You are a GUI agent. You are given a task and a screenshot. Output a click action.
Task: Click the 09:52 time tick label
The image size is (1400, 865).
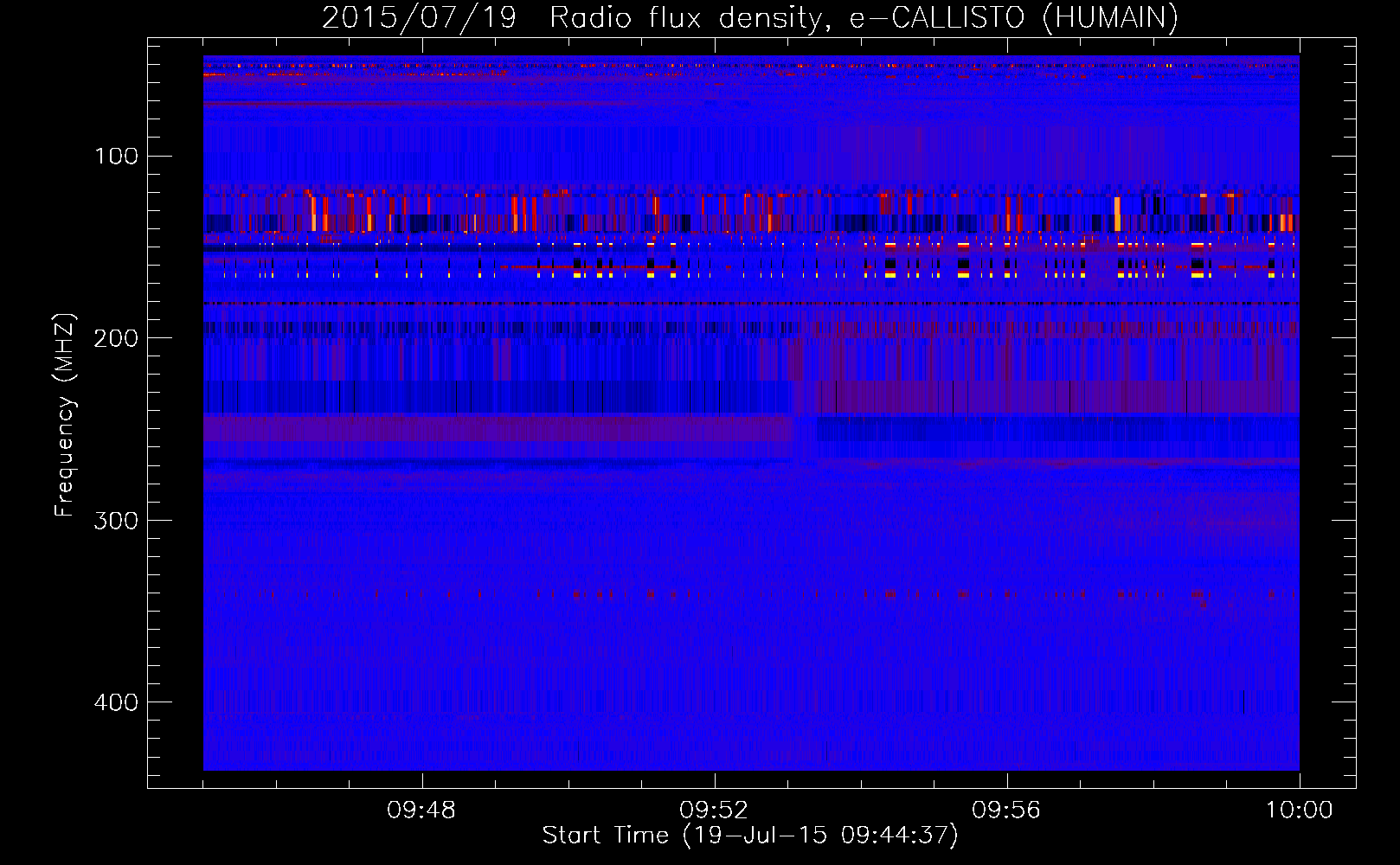pos(714,811)
